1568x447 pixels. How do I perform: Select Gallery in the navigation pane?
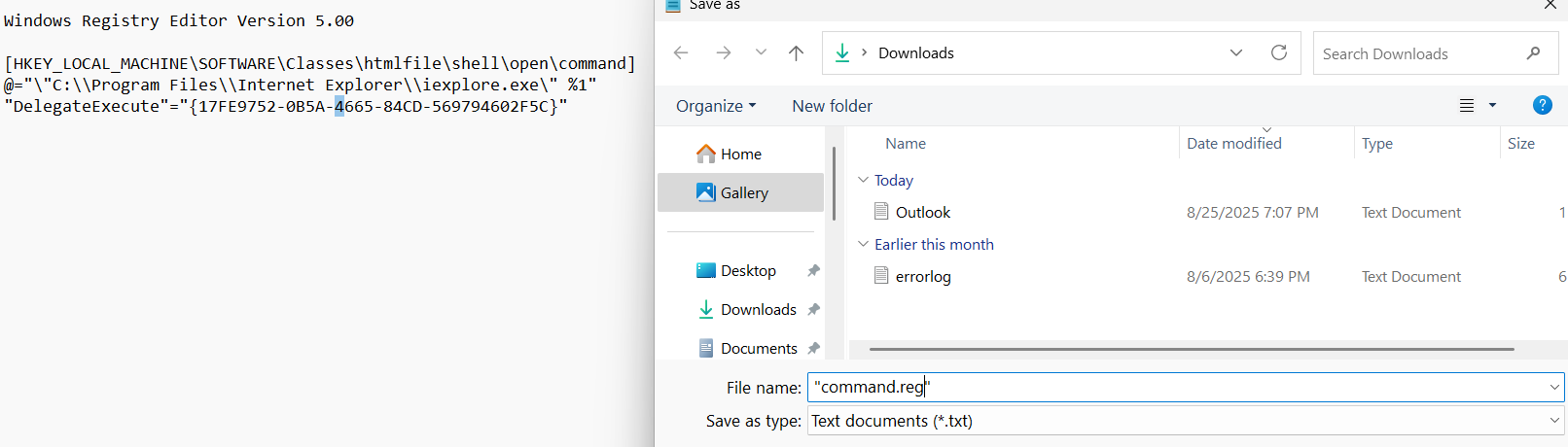pos(740,192)
